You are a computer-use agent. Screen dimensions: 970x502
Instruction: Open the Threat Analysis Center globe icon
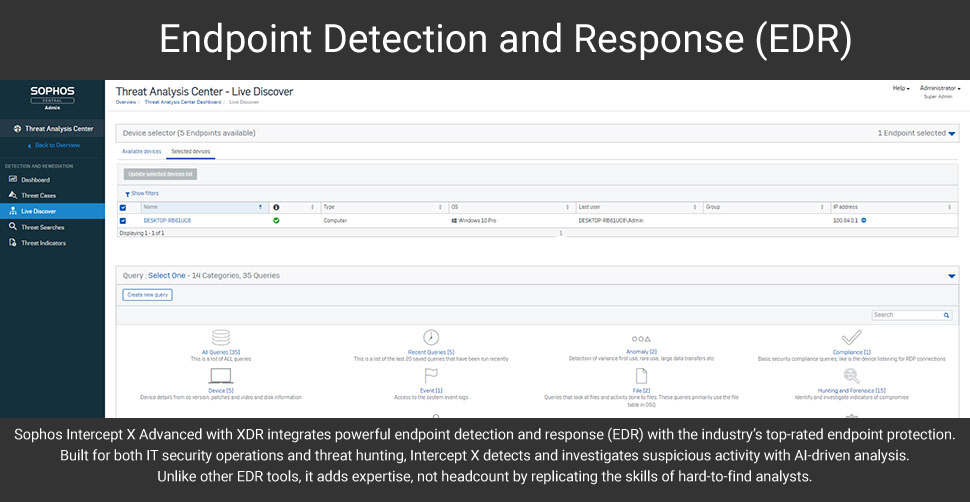[17, 129]
